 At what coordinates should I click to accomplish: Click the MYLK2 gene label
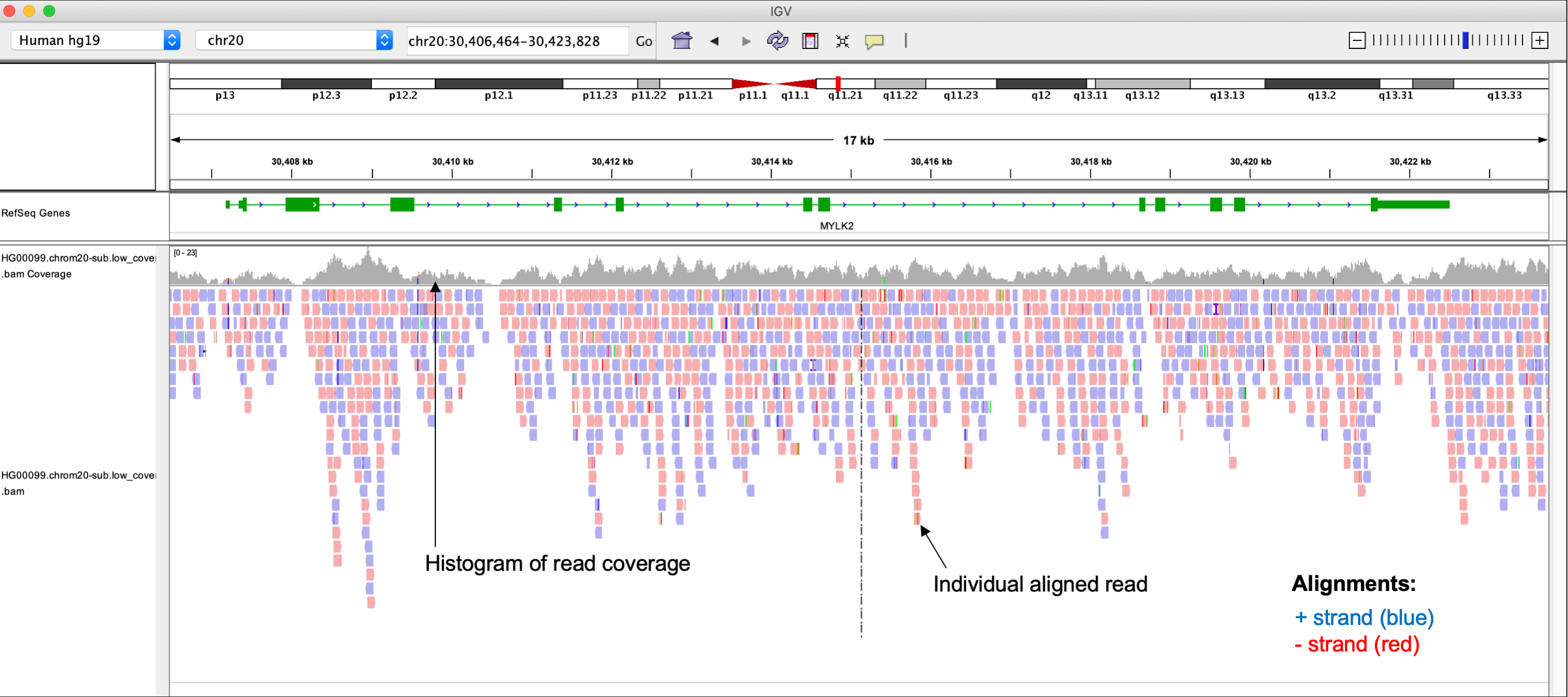(836, 226)
